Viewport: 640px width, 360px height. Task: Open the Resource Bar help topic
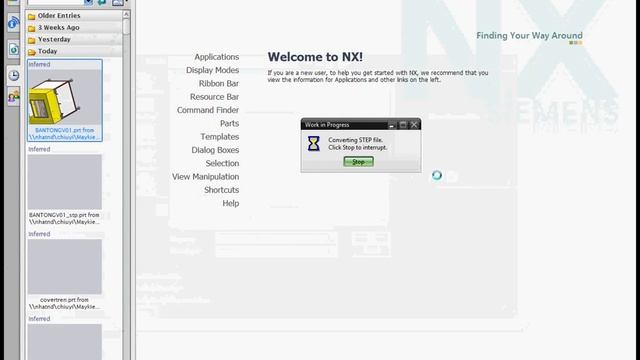click(x=214, y=97)
